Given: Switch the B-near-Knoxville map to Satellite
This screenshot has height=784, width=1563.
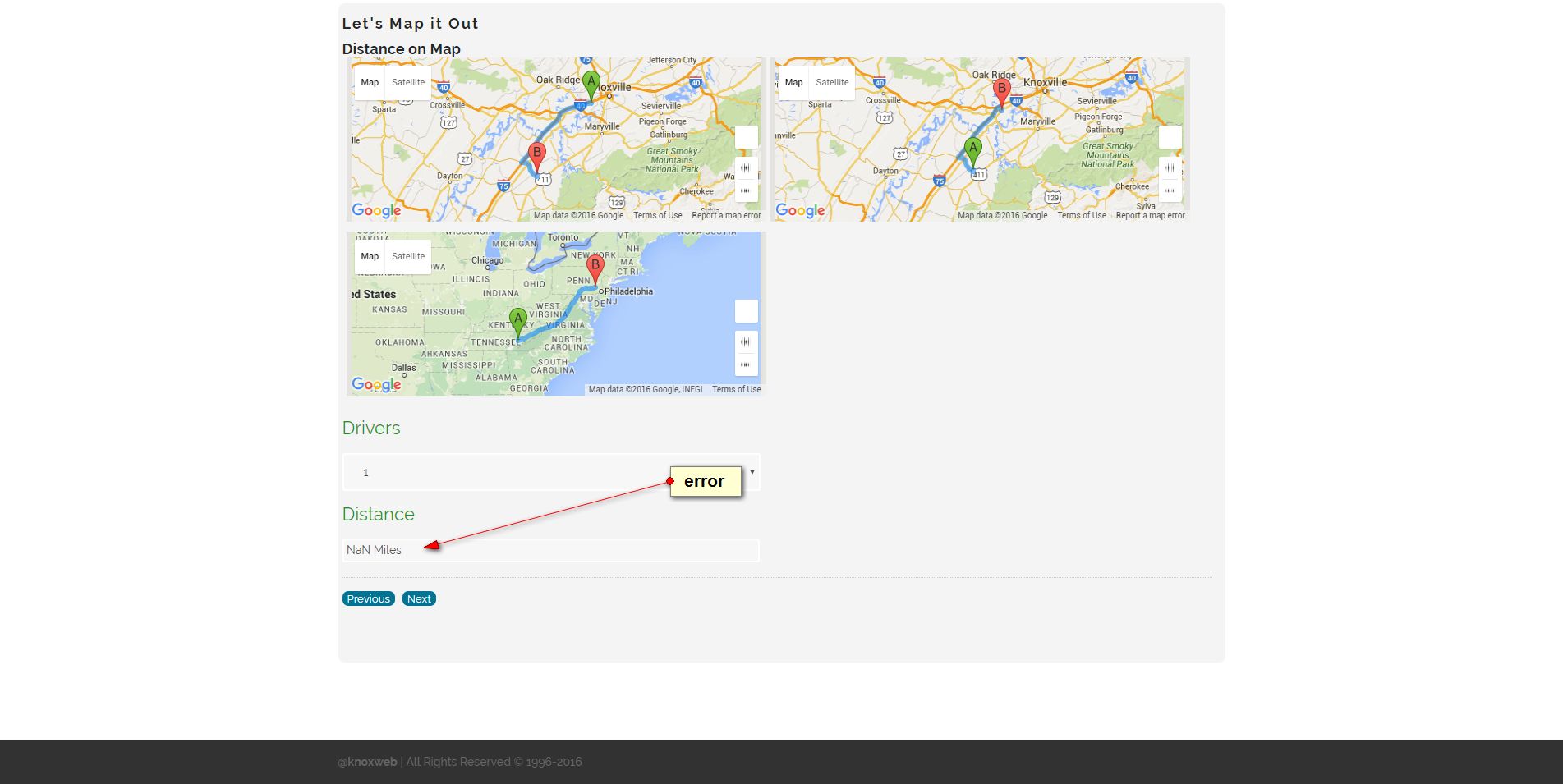Looking at the screenshot, I should tap(832, 82).
